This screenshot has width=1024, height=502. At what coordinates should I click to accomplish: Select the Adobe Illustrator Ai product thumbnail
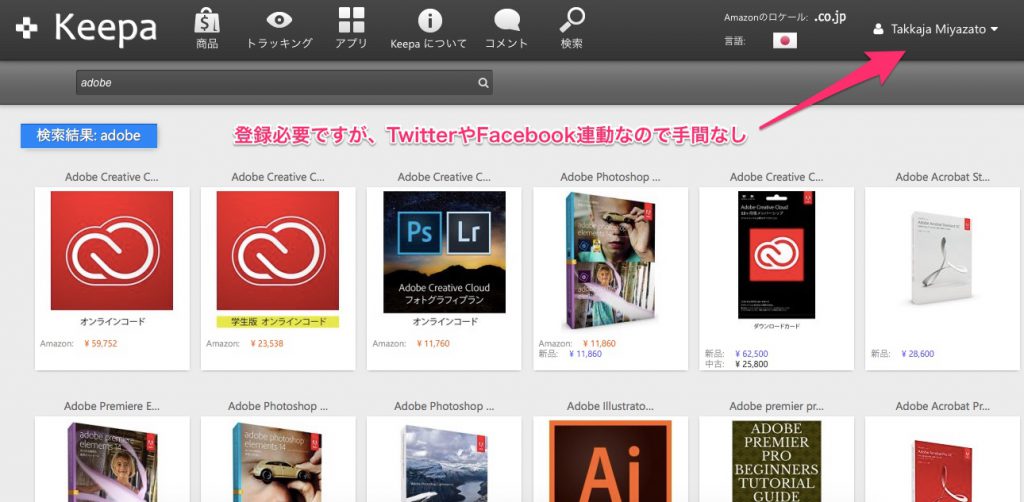pos(610,460)
